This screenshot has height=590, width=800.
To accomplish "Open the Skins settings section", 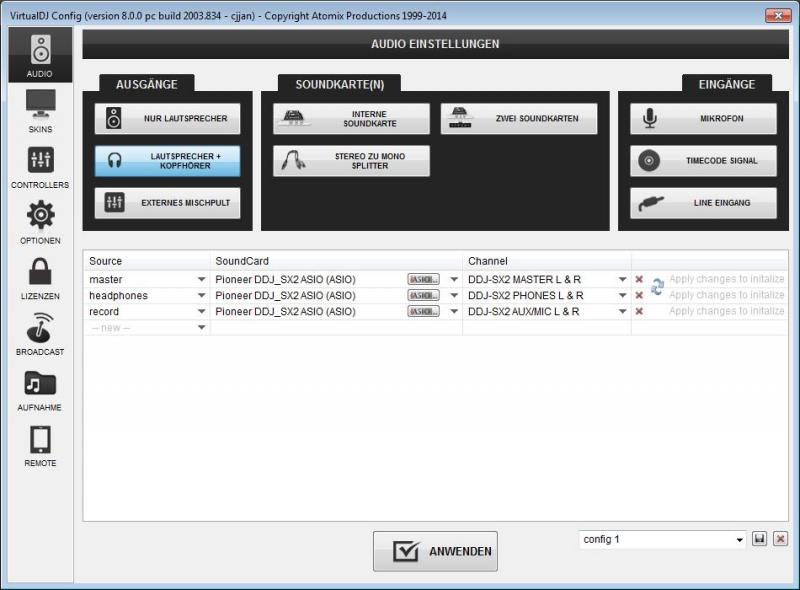I will click(x=40, y=111).
